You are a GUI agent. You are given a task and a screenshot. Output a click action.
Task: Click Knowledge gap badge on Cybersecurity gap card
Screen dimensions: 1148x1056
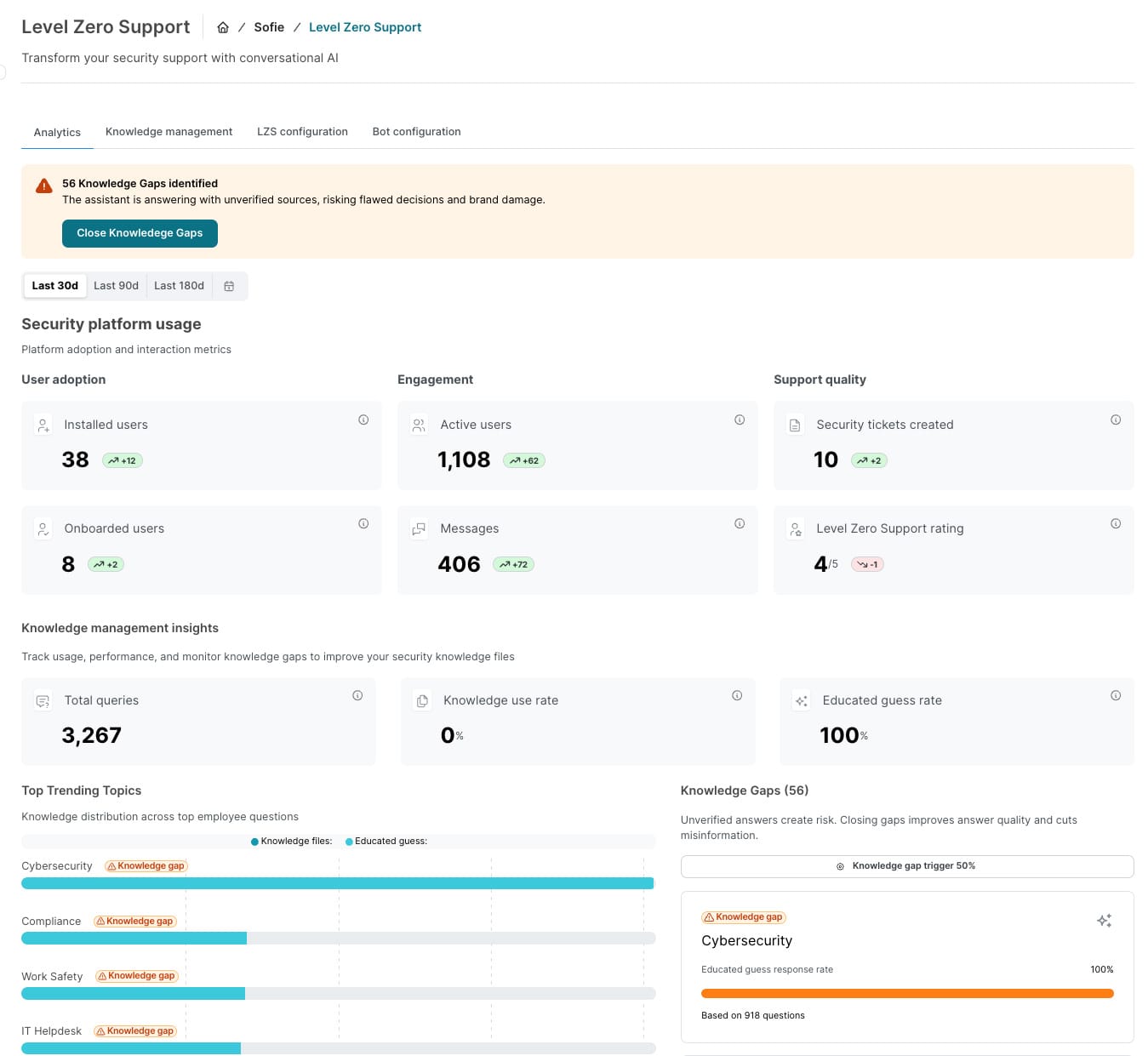[744, 917]
